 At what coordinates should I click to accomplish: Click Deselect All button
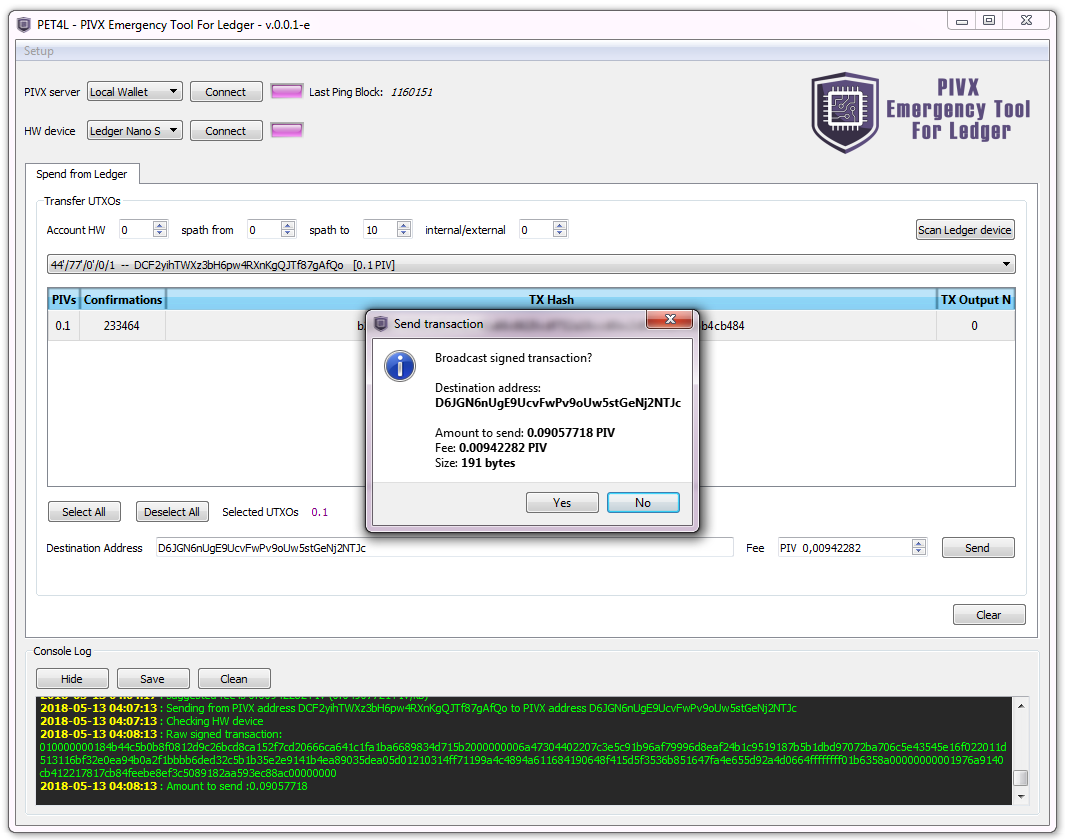coord(172,511)
